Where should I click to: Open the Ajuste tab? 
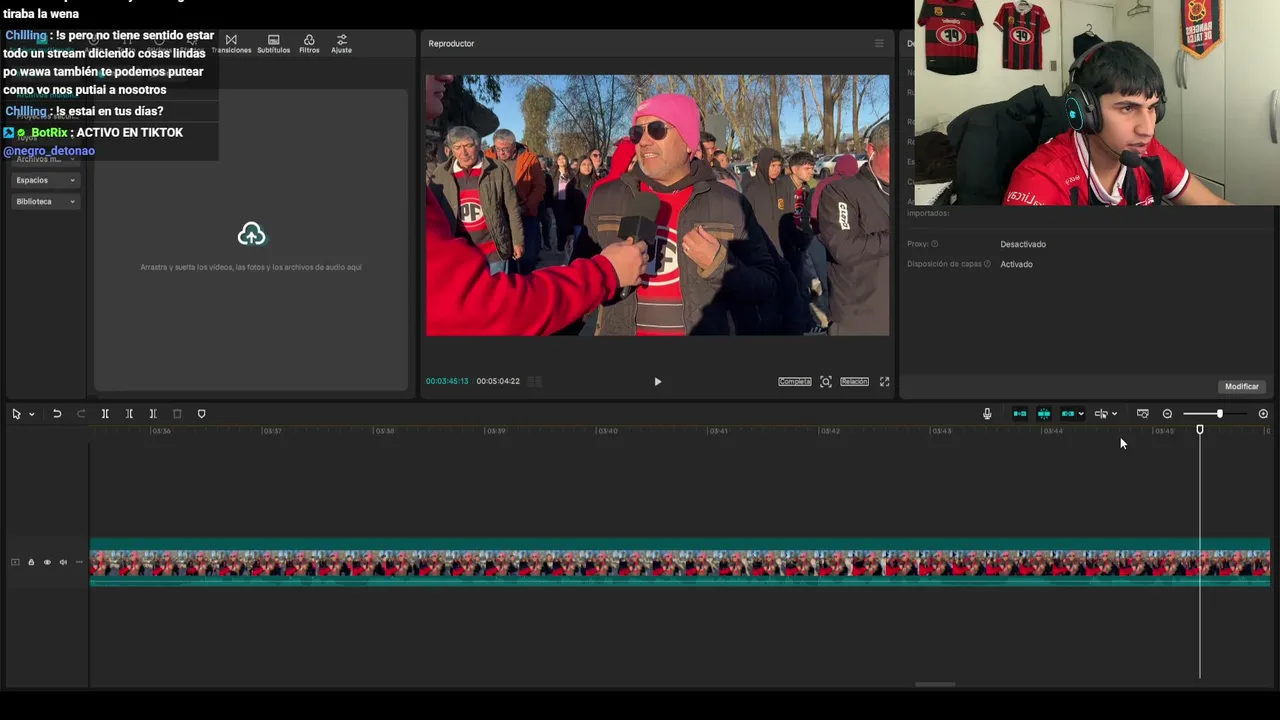coord(341,44)
